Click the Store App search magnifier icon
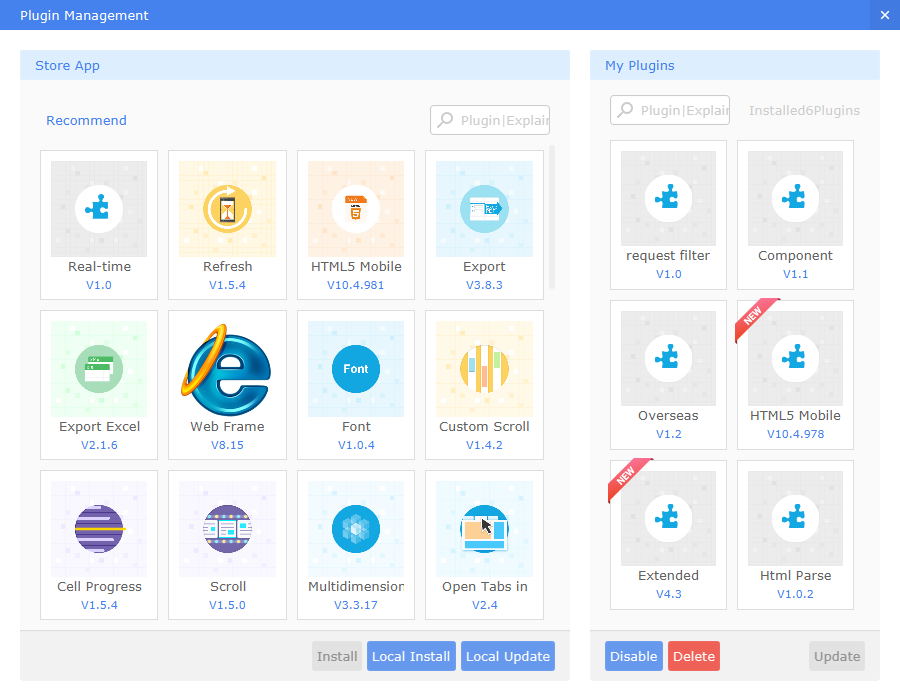 point(445,119)
